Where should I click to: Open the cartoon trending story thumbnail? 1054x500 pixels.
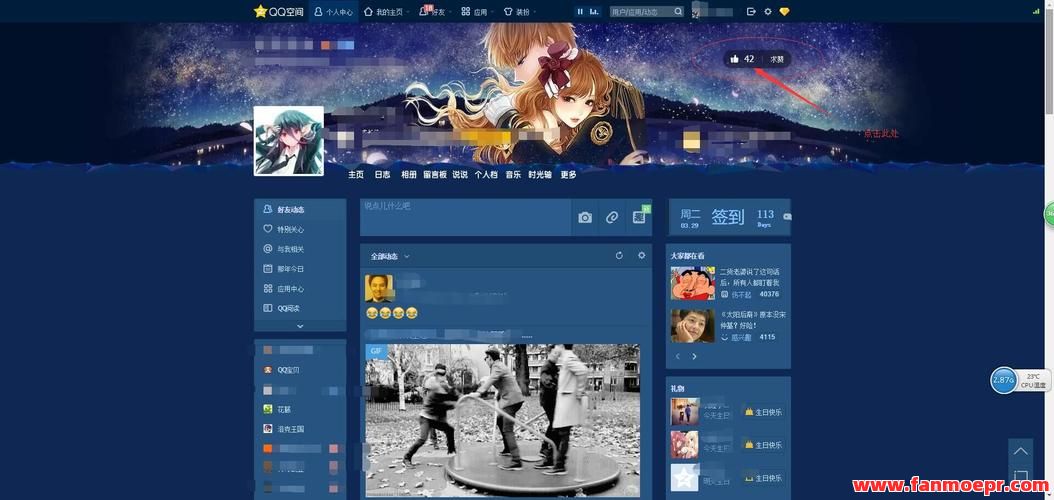point(692,283)
